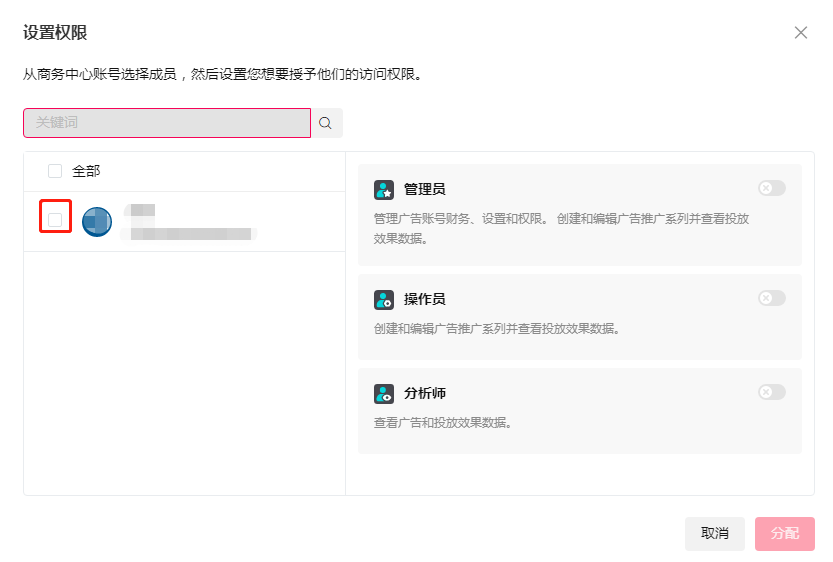
Task: Click the 分析师 role title text
Action: tap(424, 394)
